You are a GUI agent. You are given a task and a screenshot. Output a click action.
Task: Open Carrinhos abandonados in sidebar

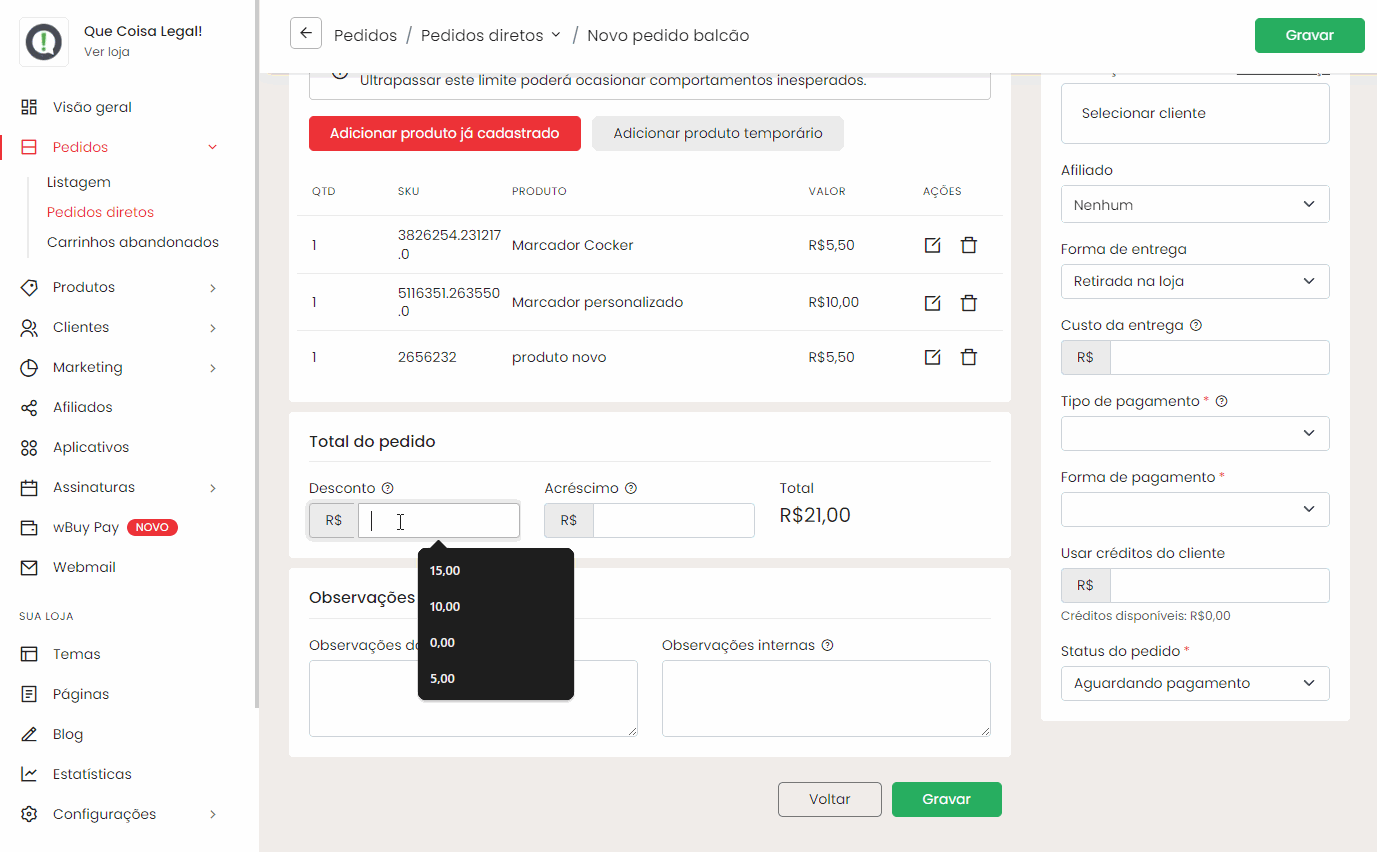(132, 242)
